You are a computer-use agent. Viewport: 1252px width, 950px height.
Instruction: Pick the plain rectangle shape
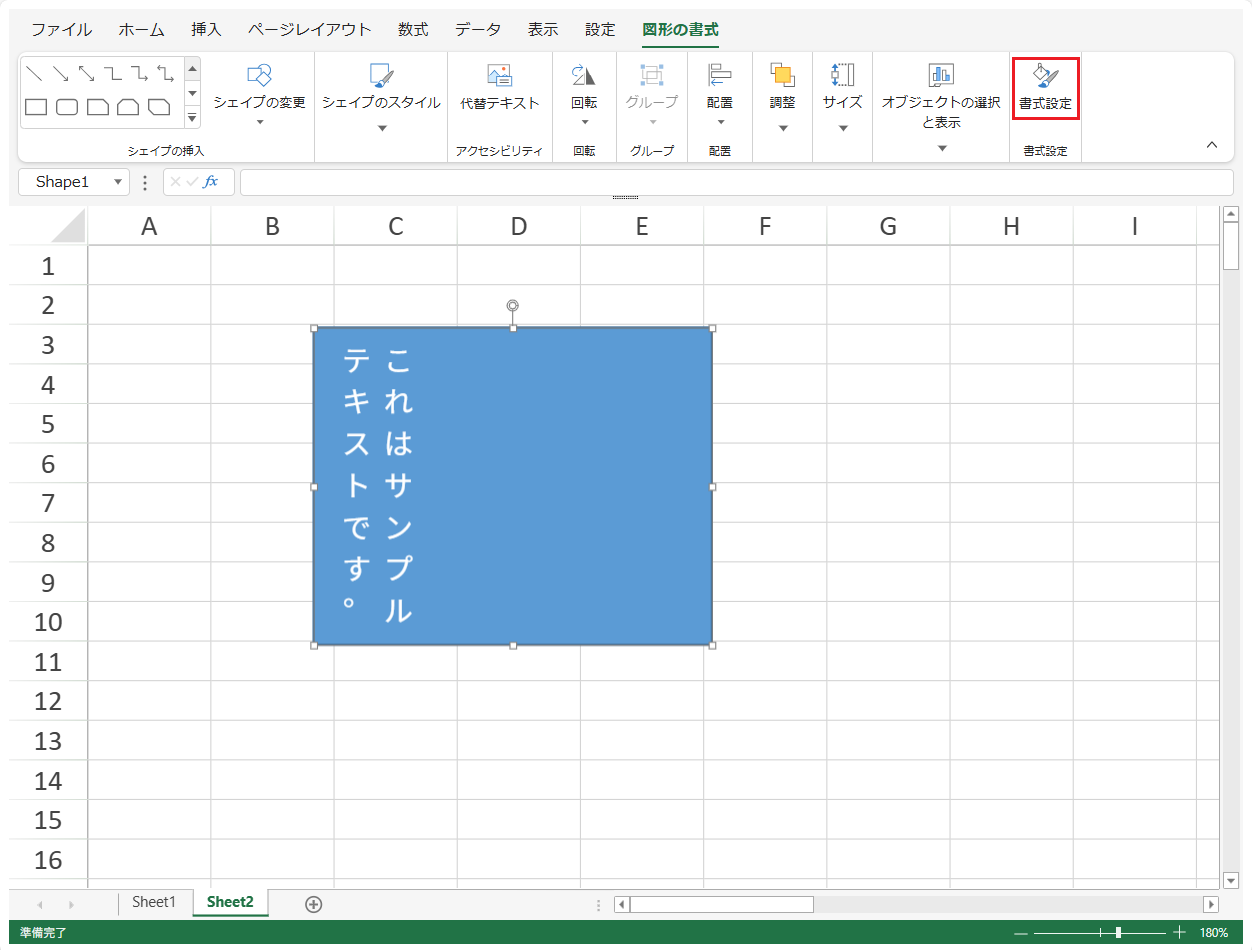[x=36, y=107]
